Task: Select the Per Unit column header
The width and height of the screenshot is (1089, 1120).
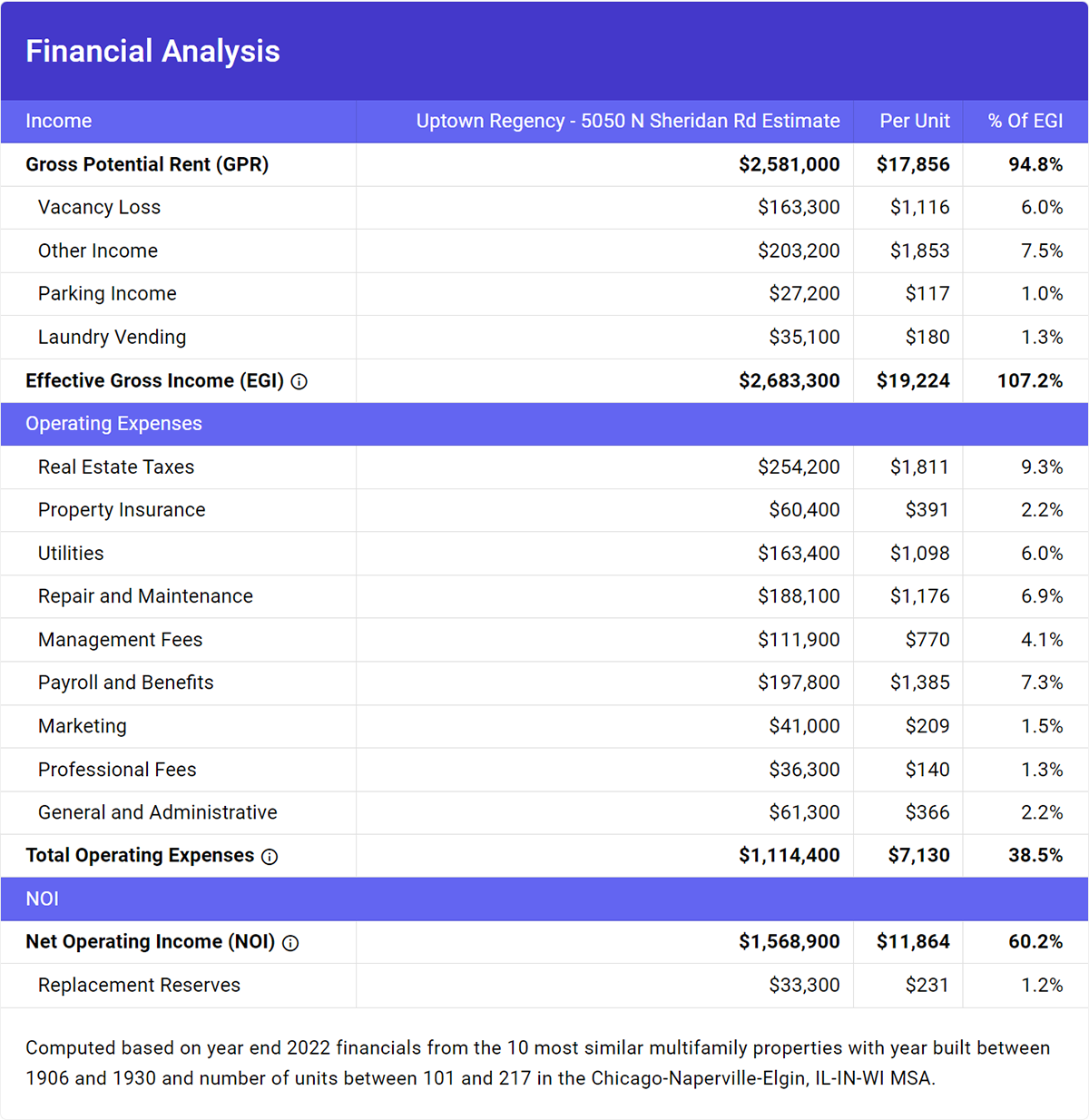Action: click(x=913, y=121)
